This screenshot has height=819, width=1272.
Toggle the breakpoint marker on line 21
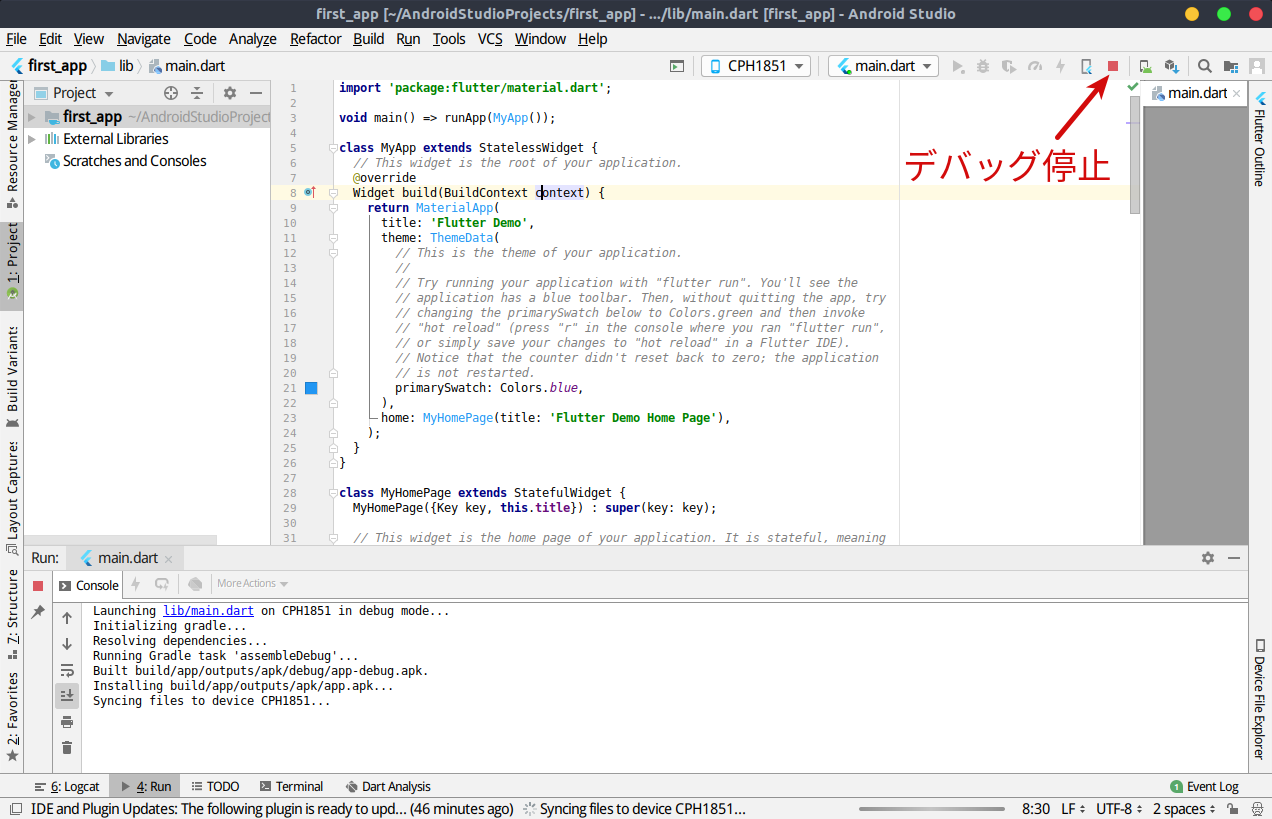click(x=311, y=388)
